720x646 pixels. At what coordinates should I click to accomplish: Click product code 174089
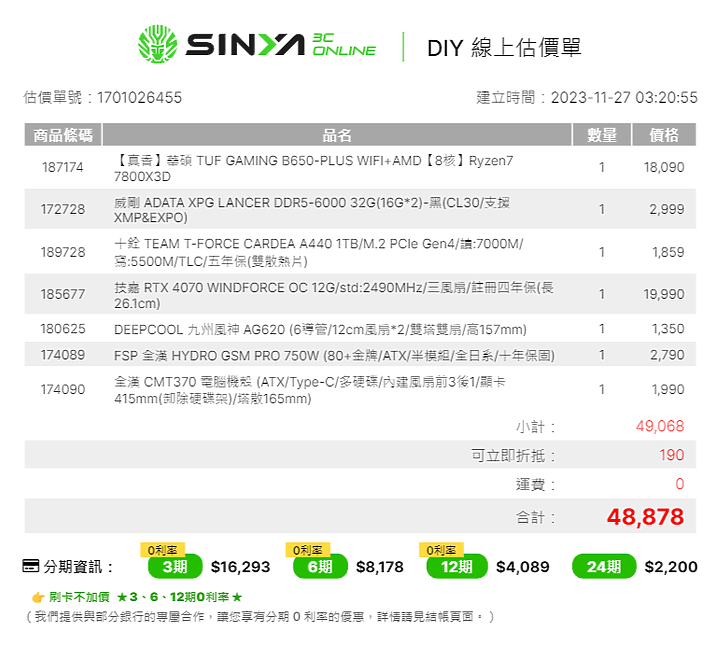63,355
